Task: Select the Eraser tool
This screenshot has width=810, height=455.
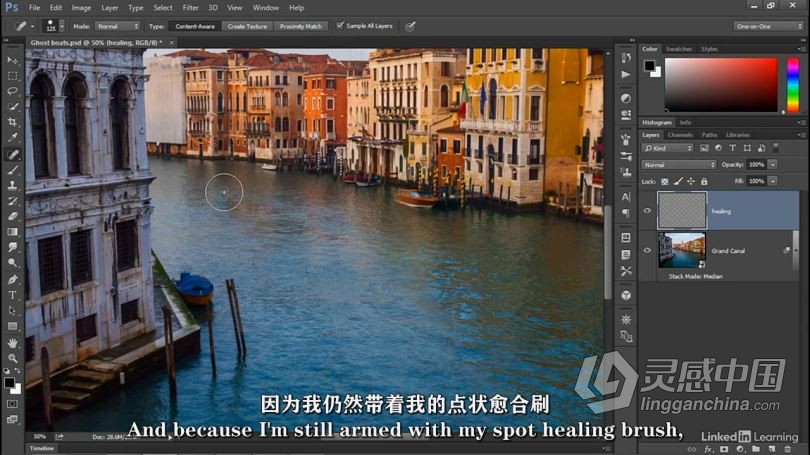Action: (x=12, y=216)
